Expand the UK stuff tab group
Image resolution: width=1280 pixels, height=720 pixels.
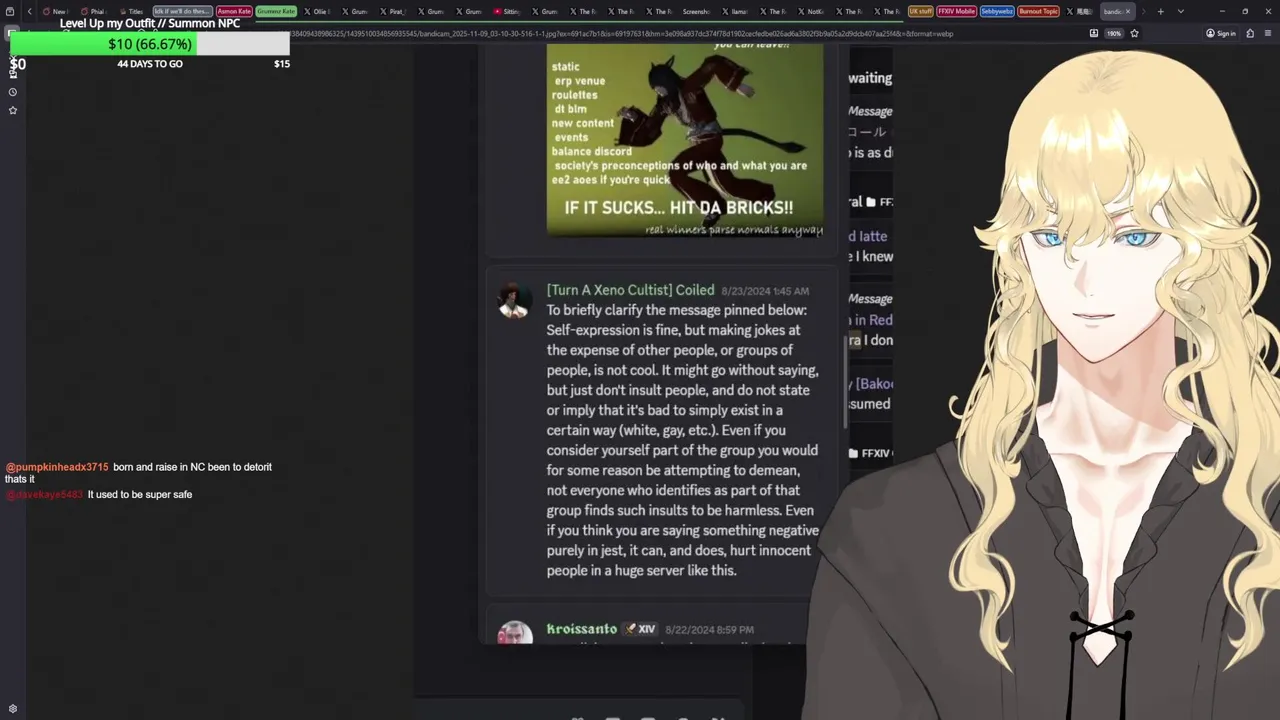pos(920,11)
